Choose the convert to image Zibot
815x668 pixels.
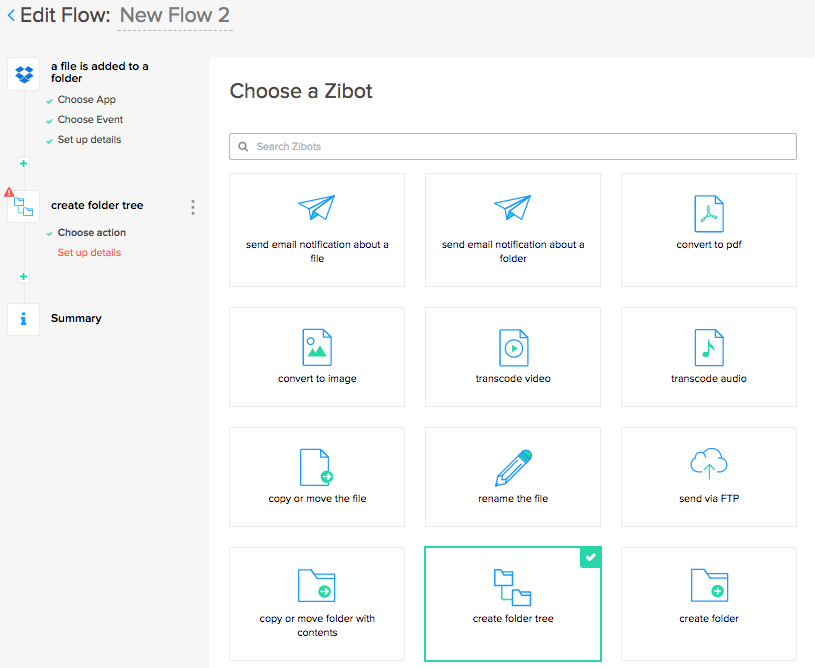coord(317,357)
